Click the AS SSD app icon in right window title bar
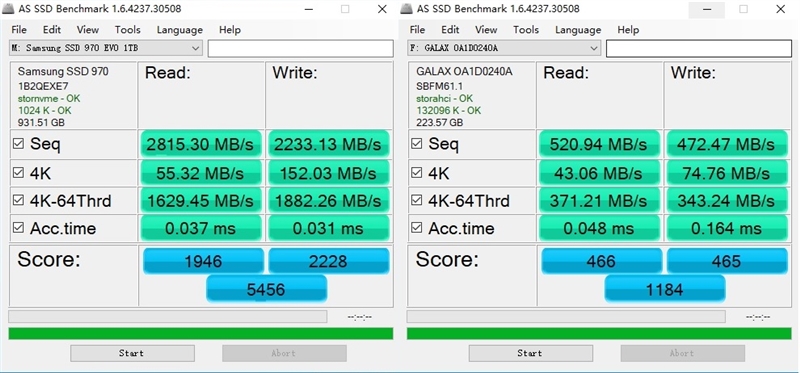Screen dimensions: 800x373 (x=407, y=9)
